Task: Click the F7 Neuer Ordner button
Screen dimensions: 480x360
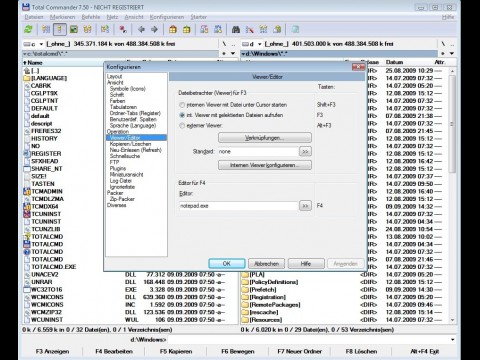Action: coord(300,351)
